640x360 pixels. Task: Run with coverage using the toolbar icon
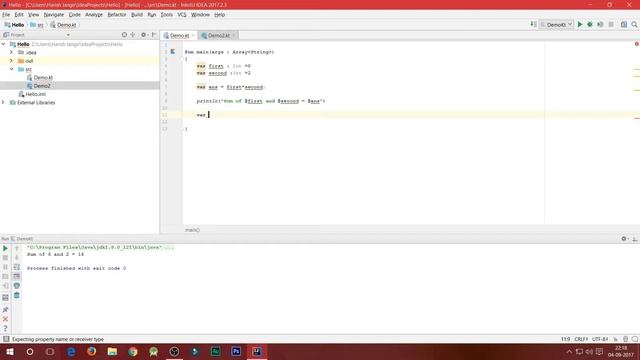point(600,24)
